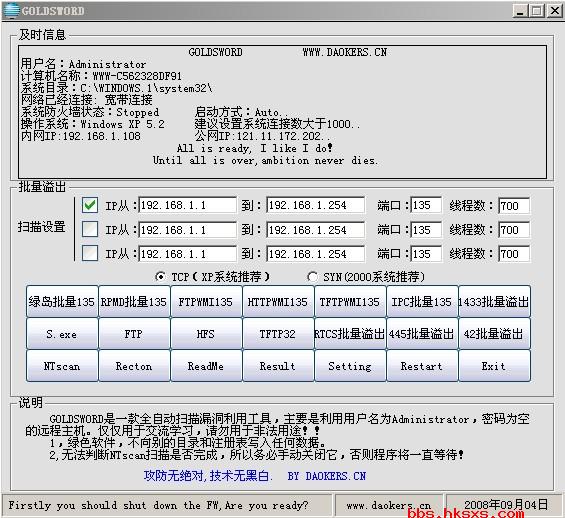Focus the second row start IP field
565x518 pixels.
point(187,230)
